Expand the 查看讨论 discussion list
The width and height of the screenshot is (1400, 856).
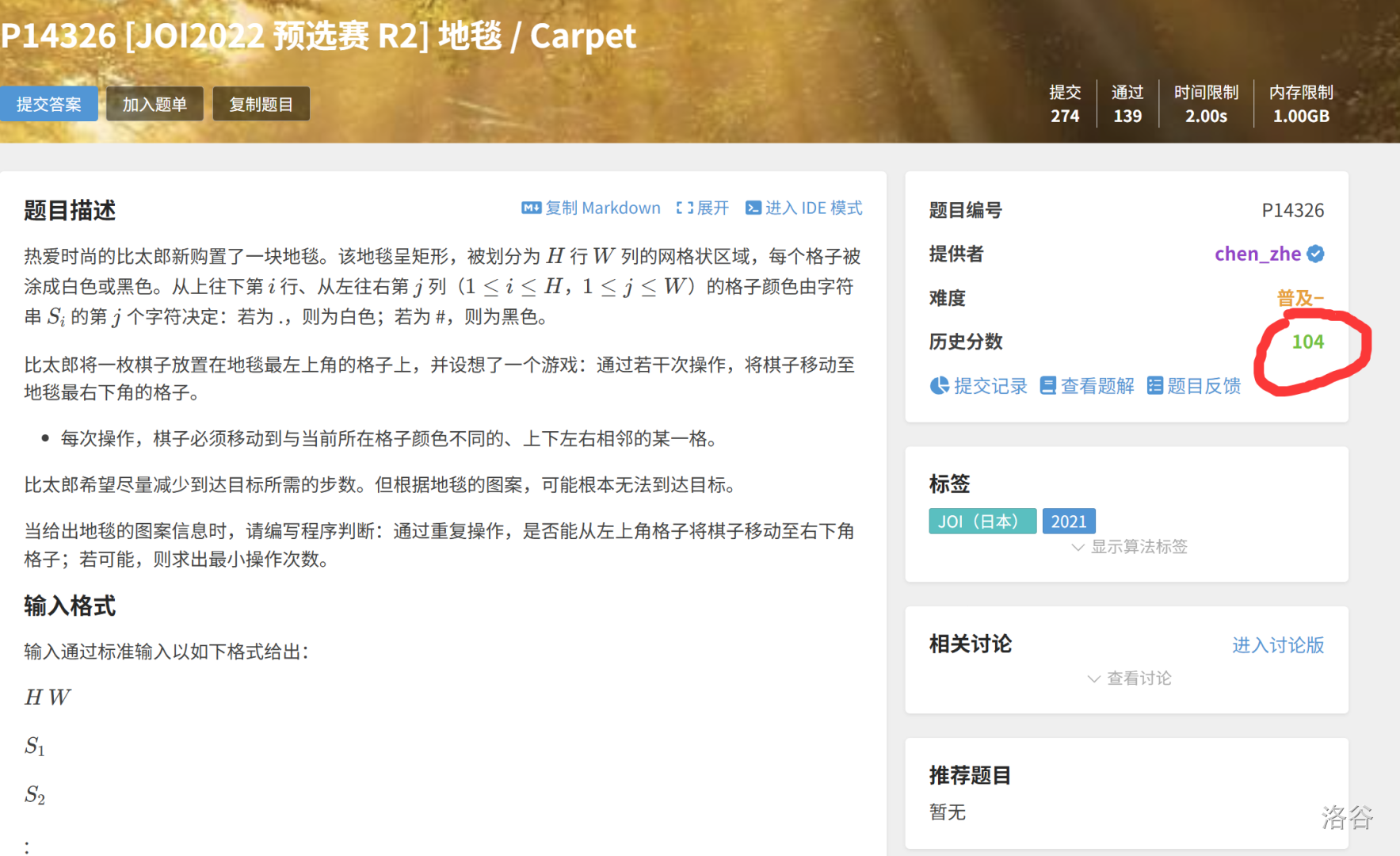(x=1129, y=678)
